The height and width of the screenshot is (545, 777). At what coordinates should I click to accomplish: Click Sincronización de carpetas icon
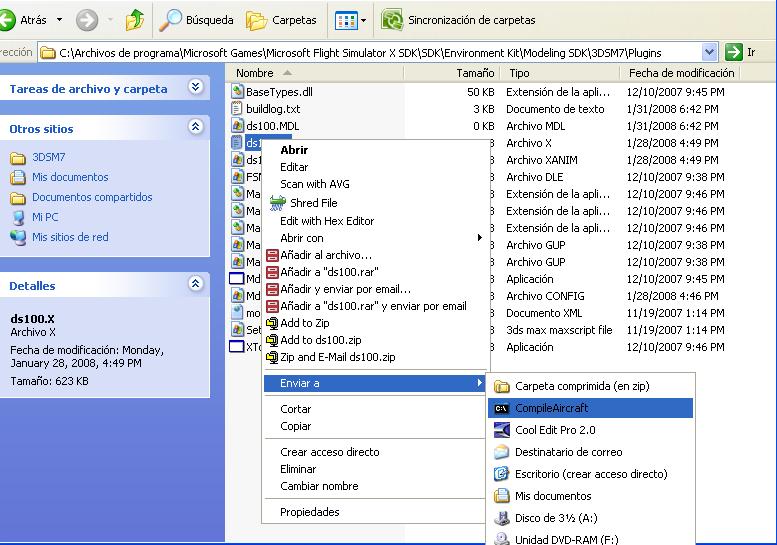393,20
